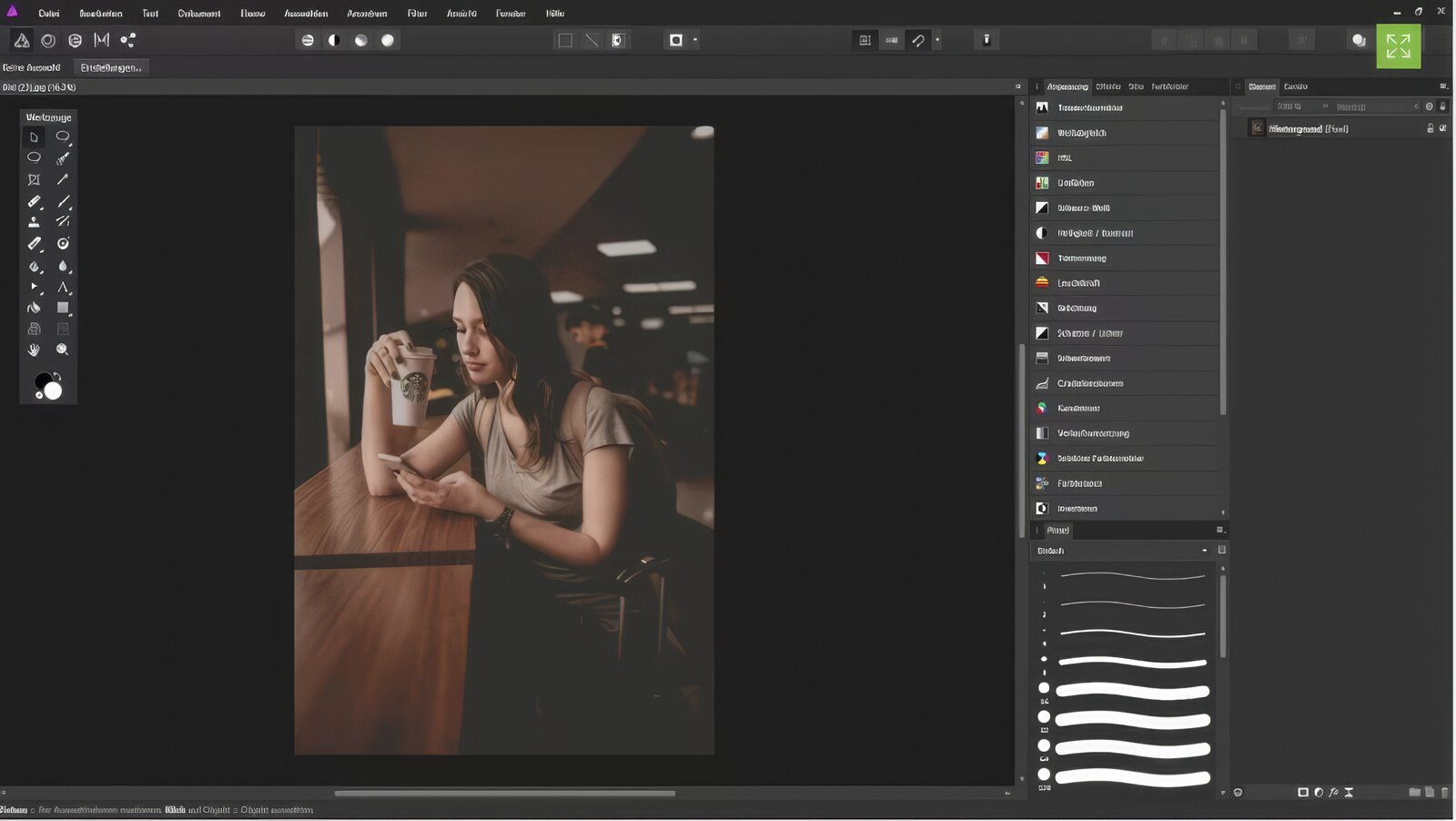Select the water-drop Blur tool

pos(63,266)
